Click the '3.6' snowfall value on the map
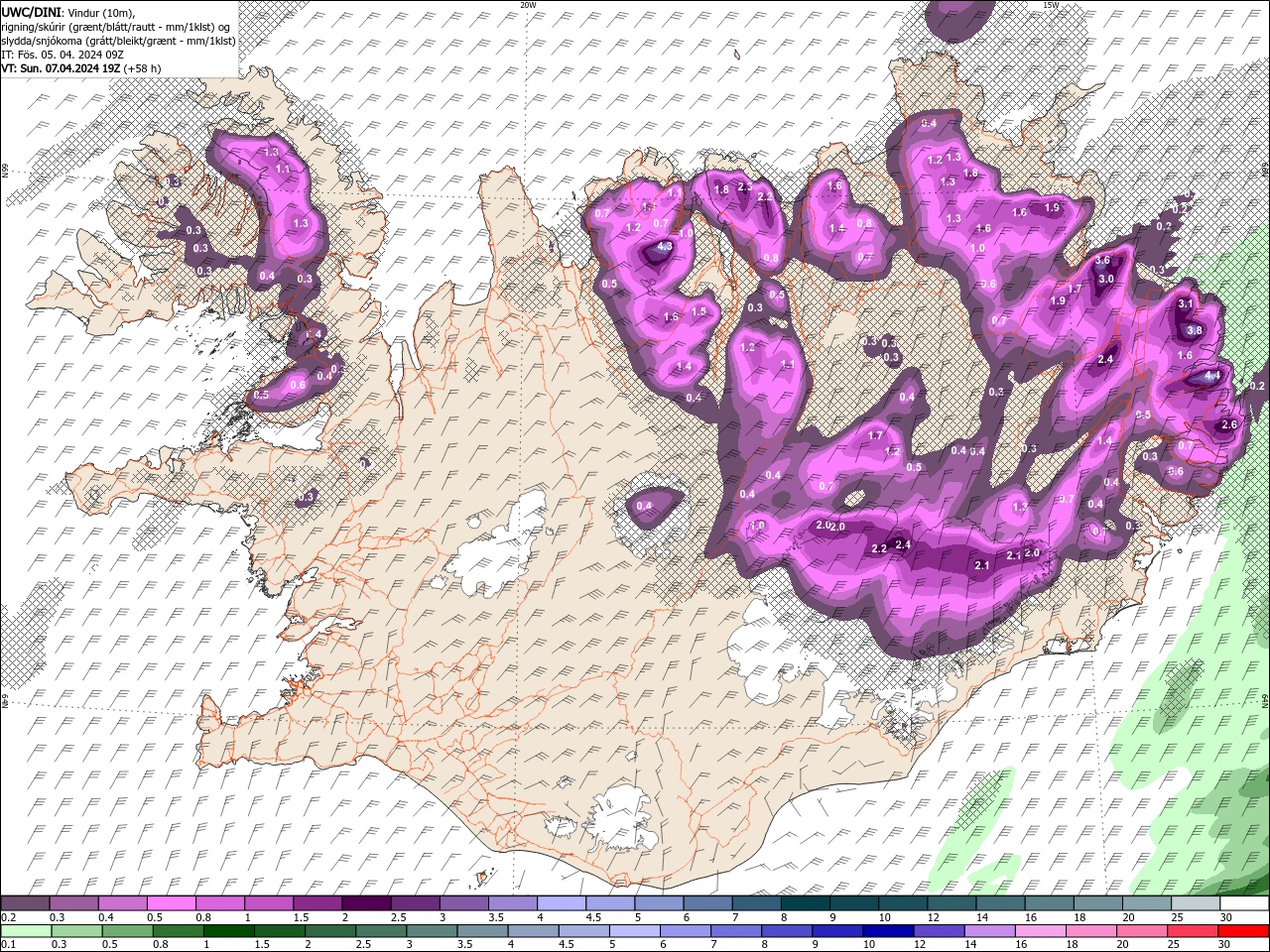 tap(1102, 260)
